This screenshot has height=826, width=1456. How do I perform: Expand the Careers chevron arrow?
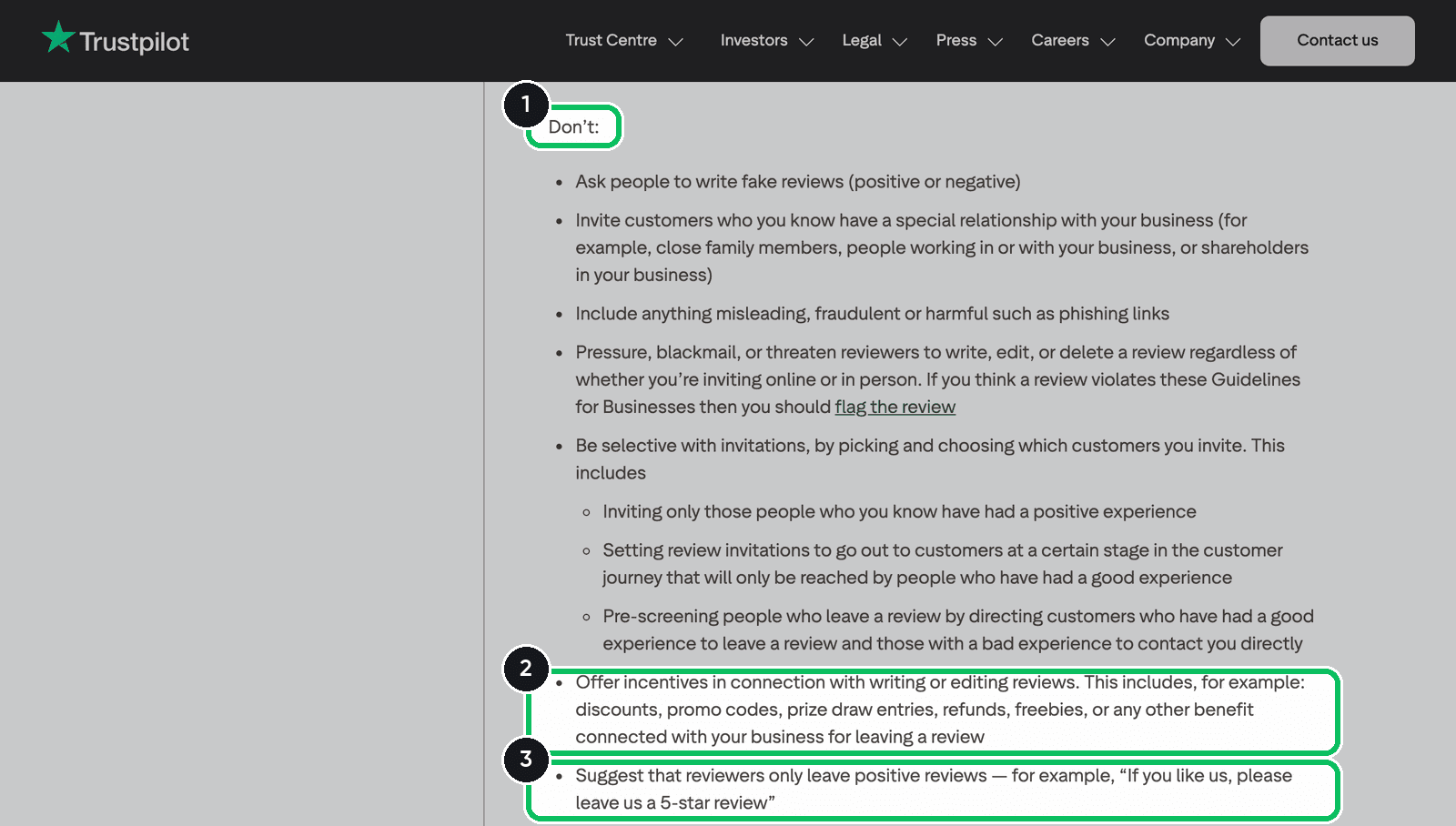coord(1107,42)
